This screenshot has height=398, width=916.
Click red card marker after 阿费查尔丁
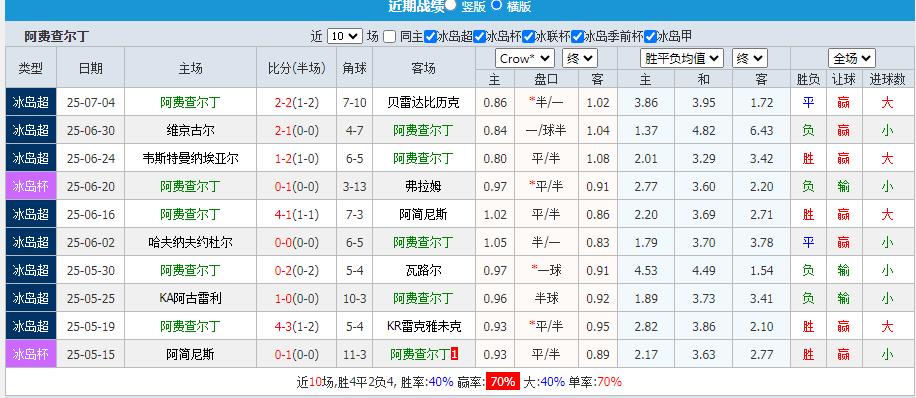[454, 354]
